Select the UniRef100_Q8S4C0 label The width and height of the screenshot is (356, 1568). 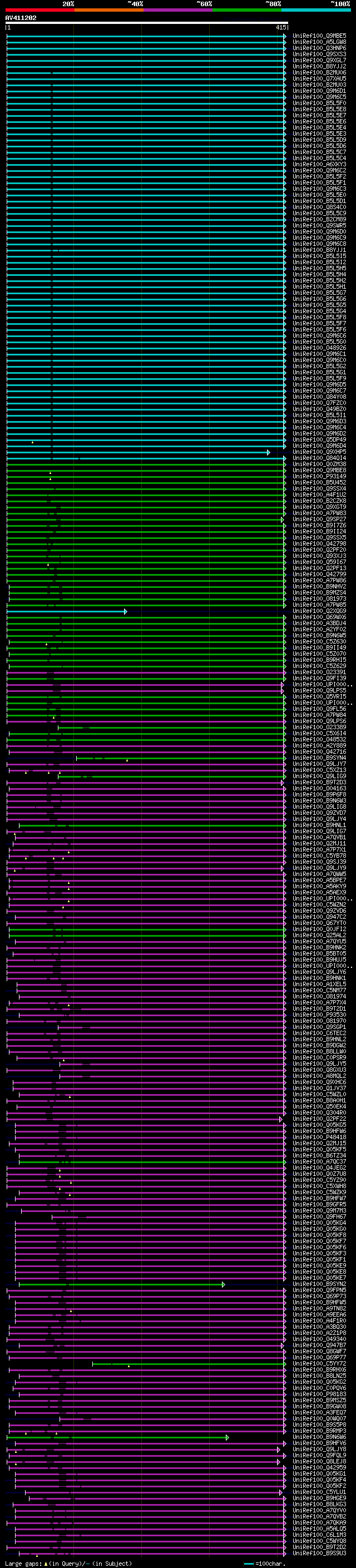pos(319,207)
